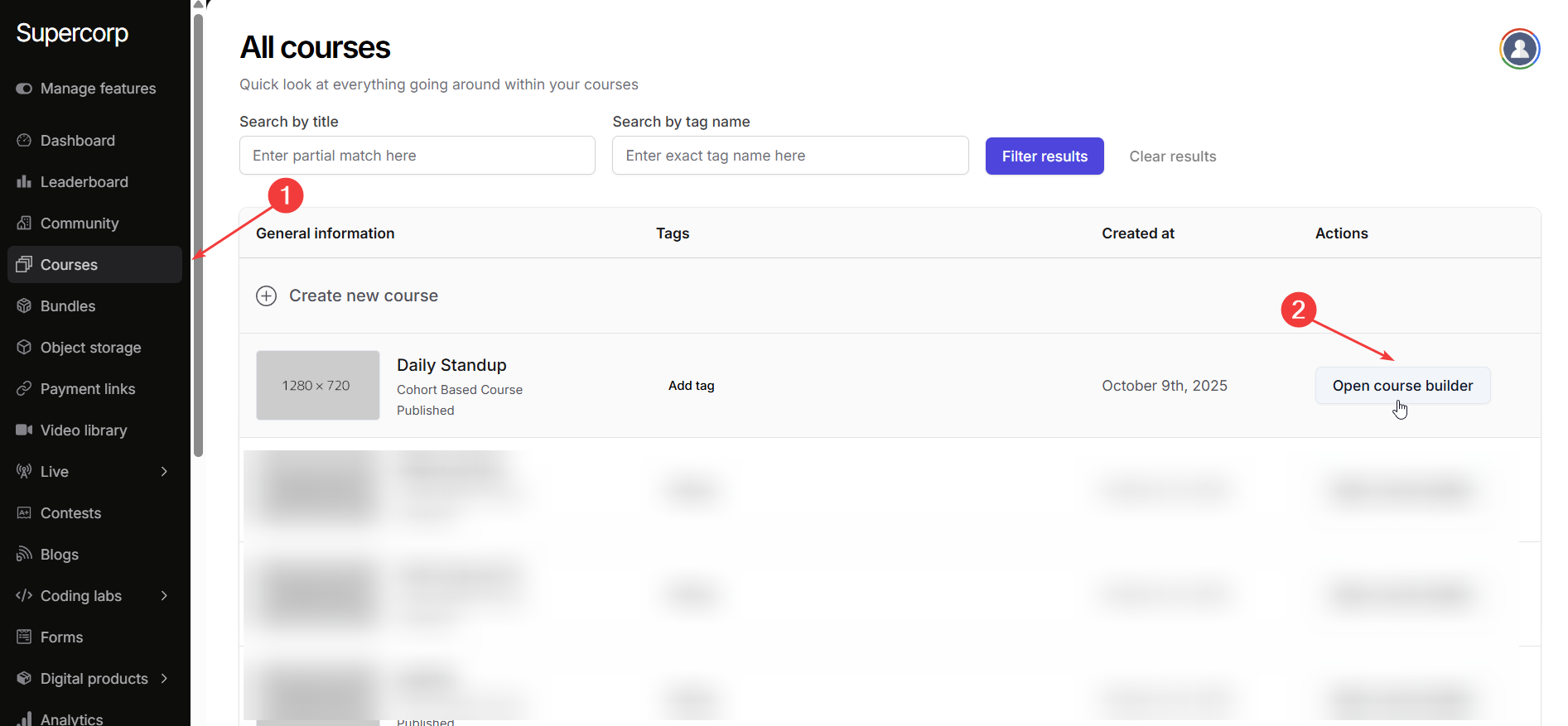Focus the Search by title field

pos(417,156)
